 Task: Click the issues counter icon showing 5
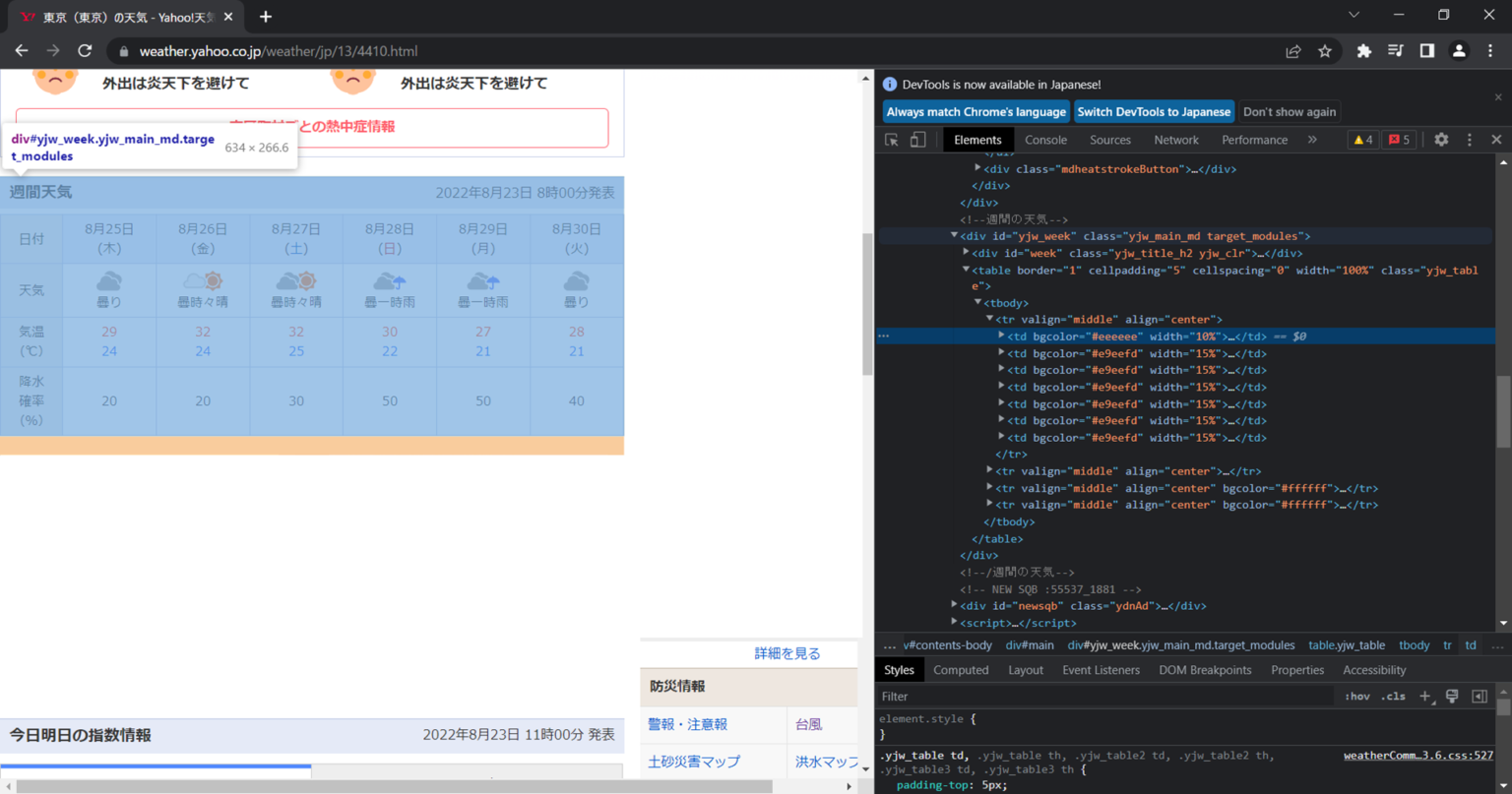click(x=1398, y=139)
